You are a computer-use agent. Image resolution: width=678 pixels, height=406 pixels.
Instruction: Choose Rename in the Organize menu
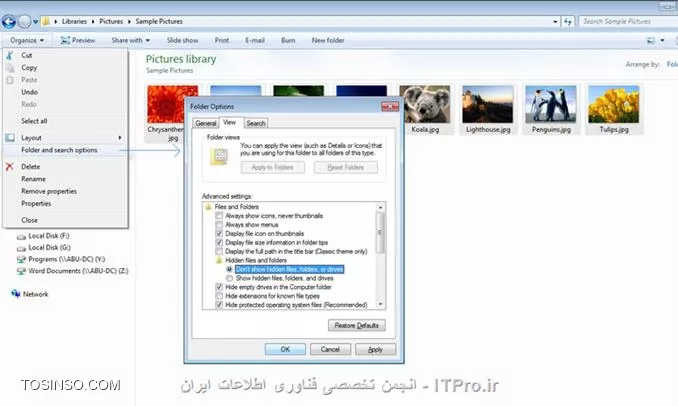click(x=66, y=179)
